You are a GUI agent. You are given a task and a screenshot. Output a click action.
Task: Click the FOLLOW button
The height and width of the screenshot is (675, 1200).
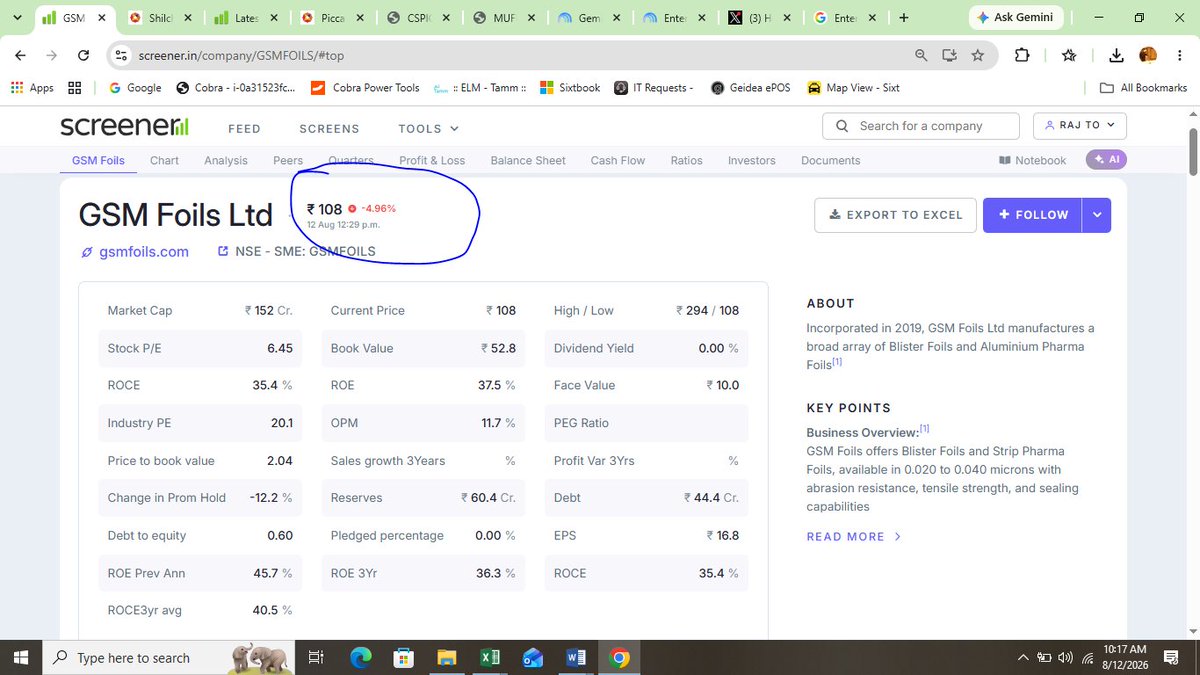1032,215
